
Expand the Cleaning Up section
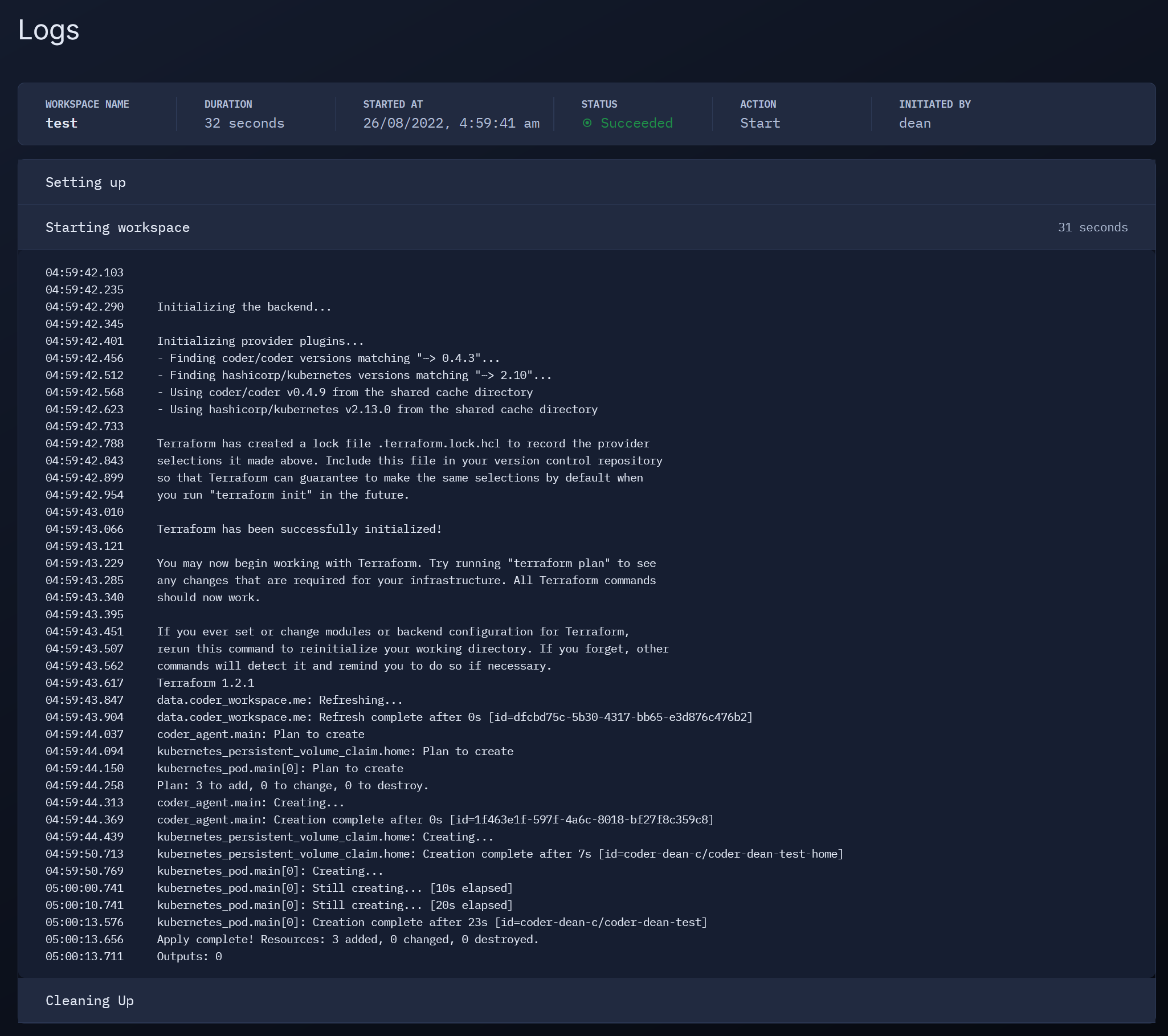tap(586, 1000)
